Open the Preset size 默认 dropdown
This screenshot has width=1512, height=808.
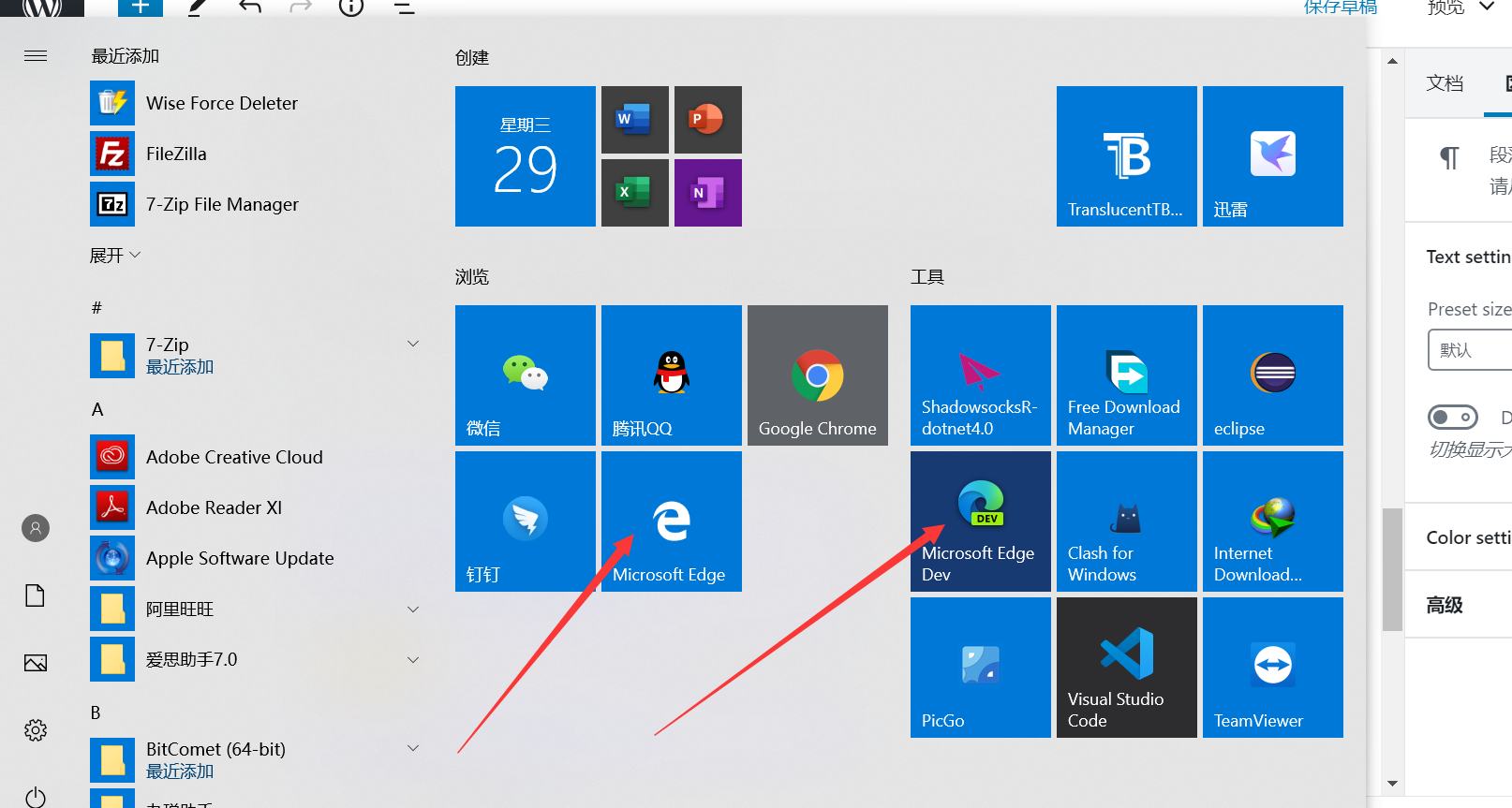1470,350
